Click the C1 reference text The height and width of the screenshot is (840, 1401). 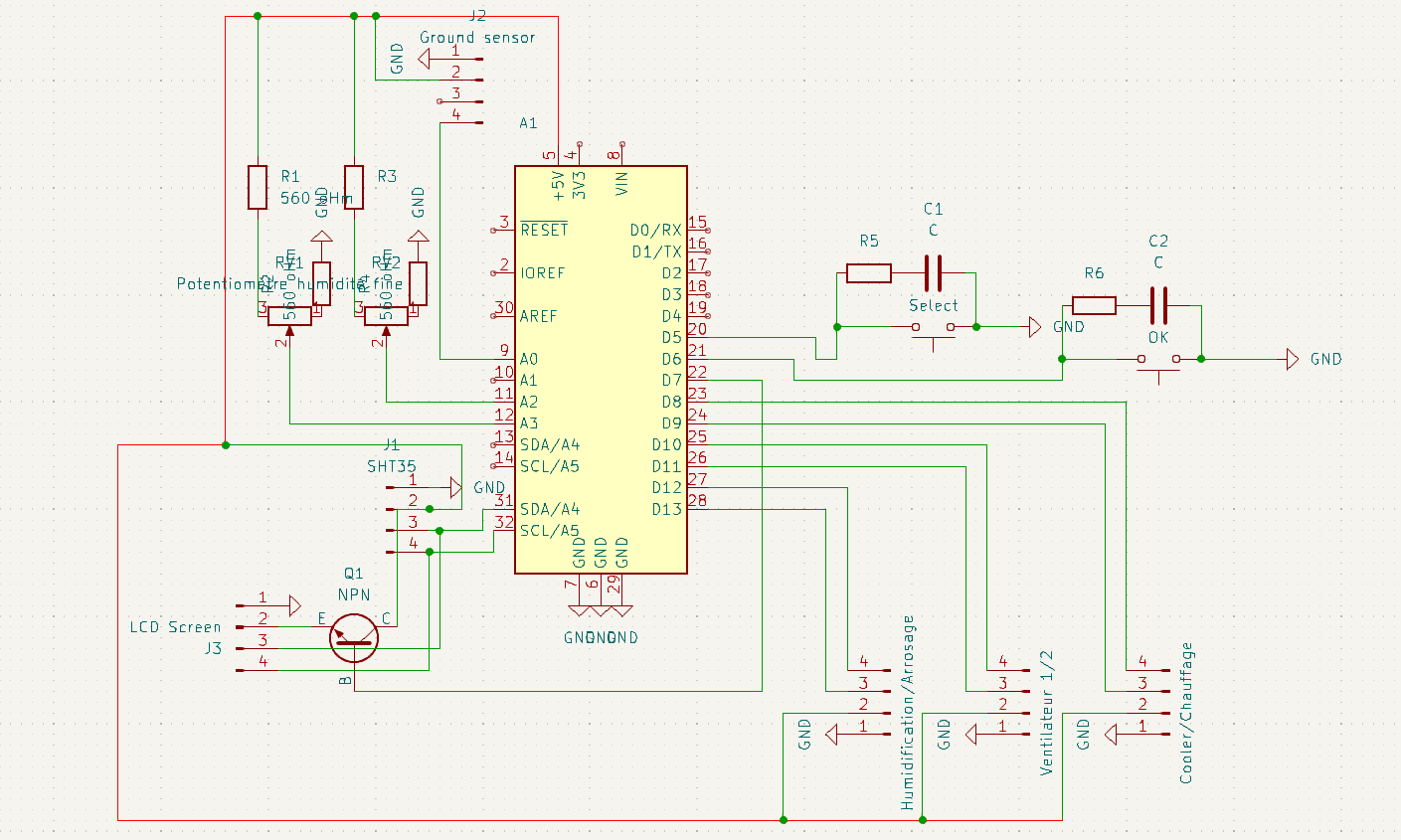(933, 209)
